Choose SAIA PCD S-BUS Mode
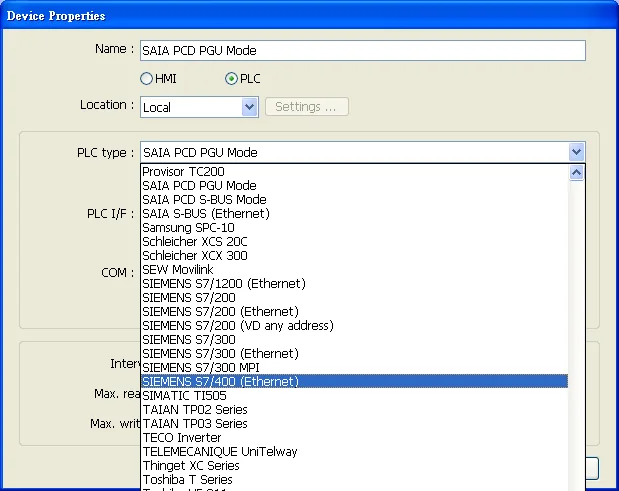This screenshot has width=619, height=491. pos(355,200)
